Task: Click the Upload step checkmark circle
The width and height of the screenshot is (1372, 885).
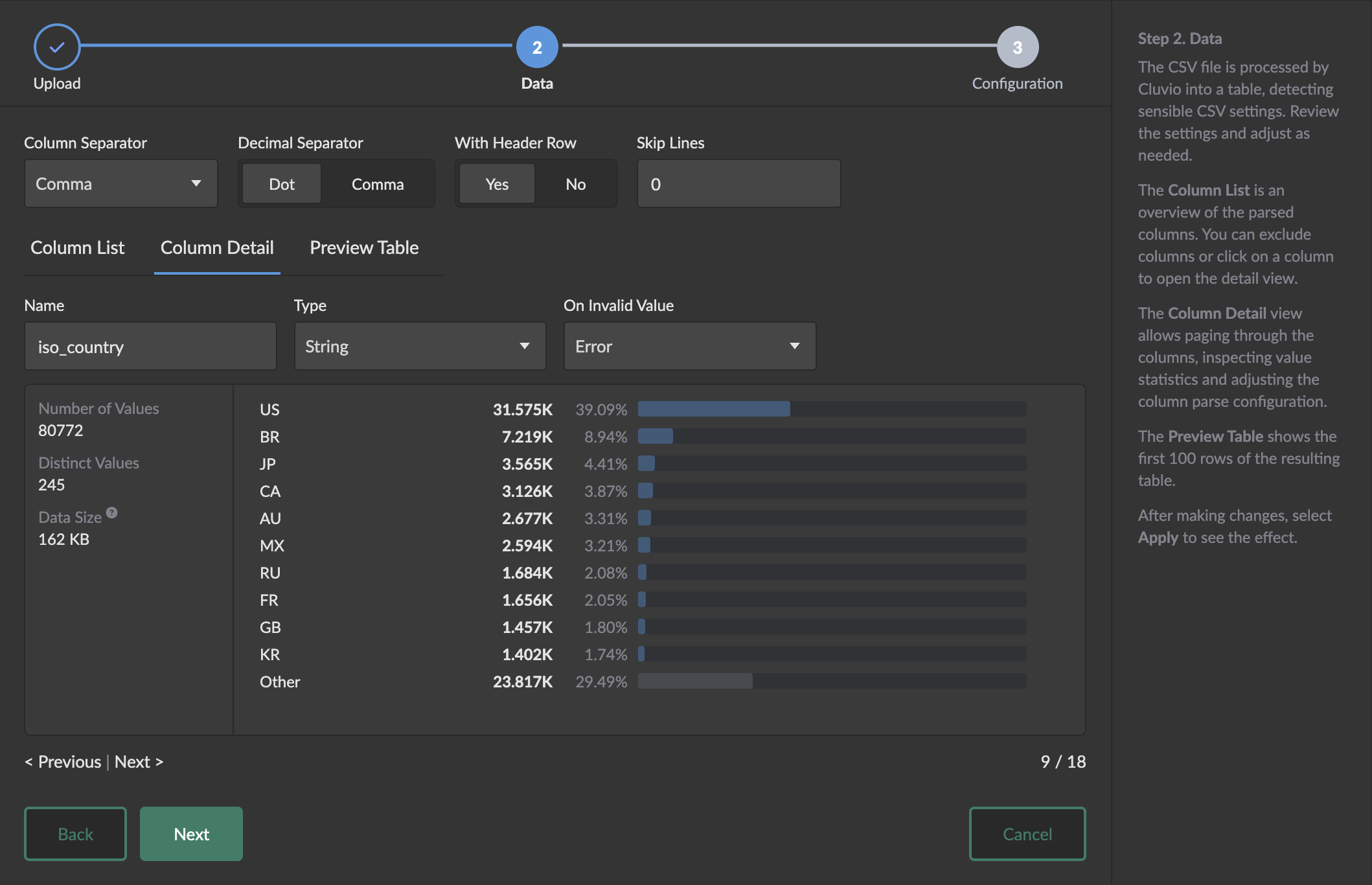Action: [57, 47]
